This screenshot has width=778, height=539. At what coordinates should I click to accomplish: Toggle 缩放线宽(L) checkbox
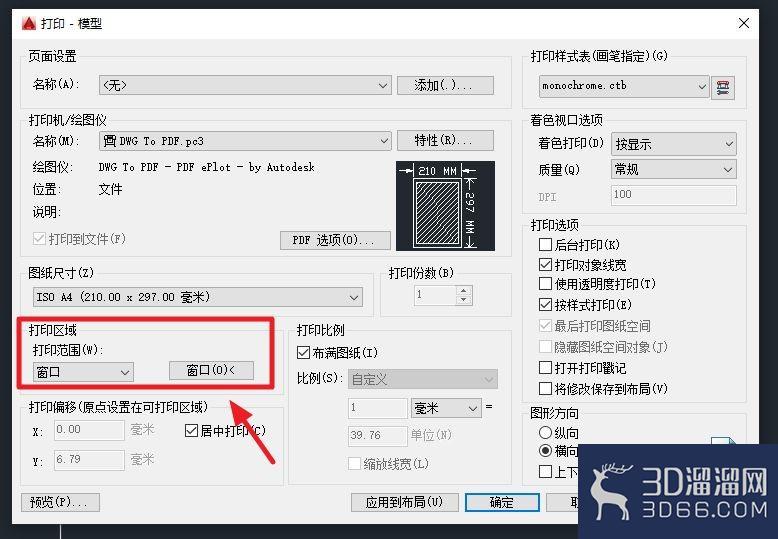[354, 464]
